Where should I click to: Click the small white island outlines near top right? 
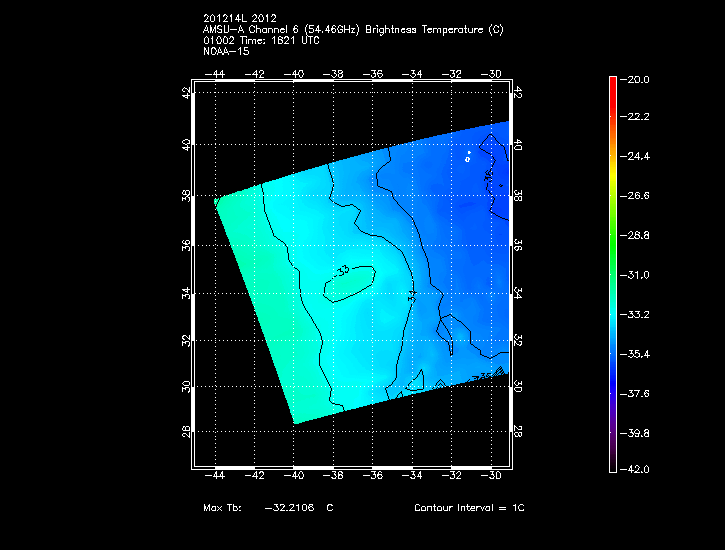pos(468,157)
